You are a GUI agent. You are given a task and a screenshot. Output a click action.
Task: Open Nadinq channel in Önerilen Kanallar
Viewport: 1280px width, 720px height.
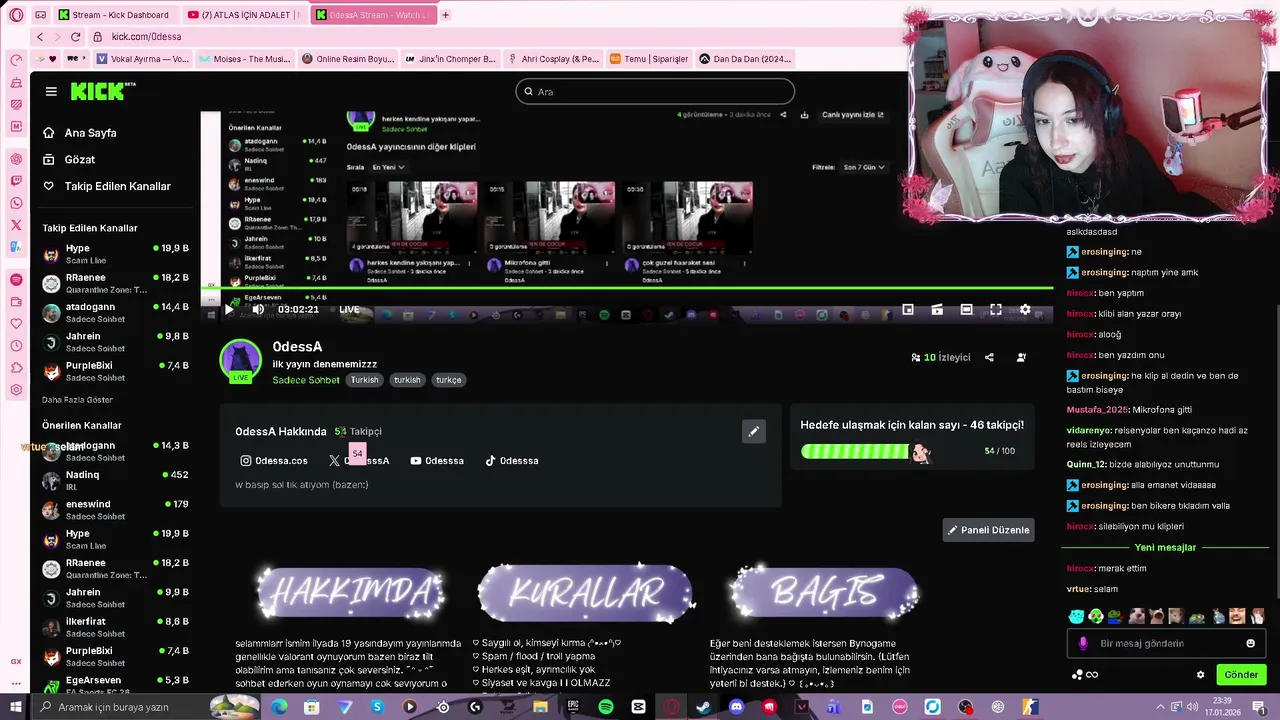[x=115, y=480]
